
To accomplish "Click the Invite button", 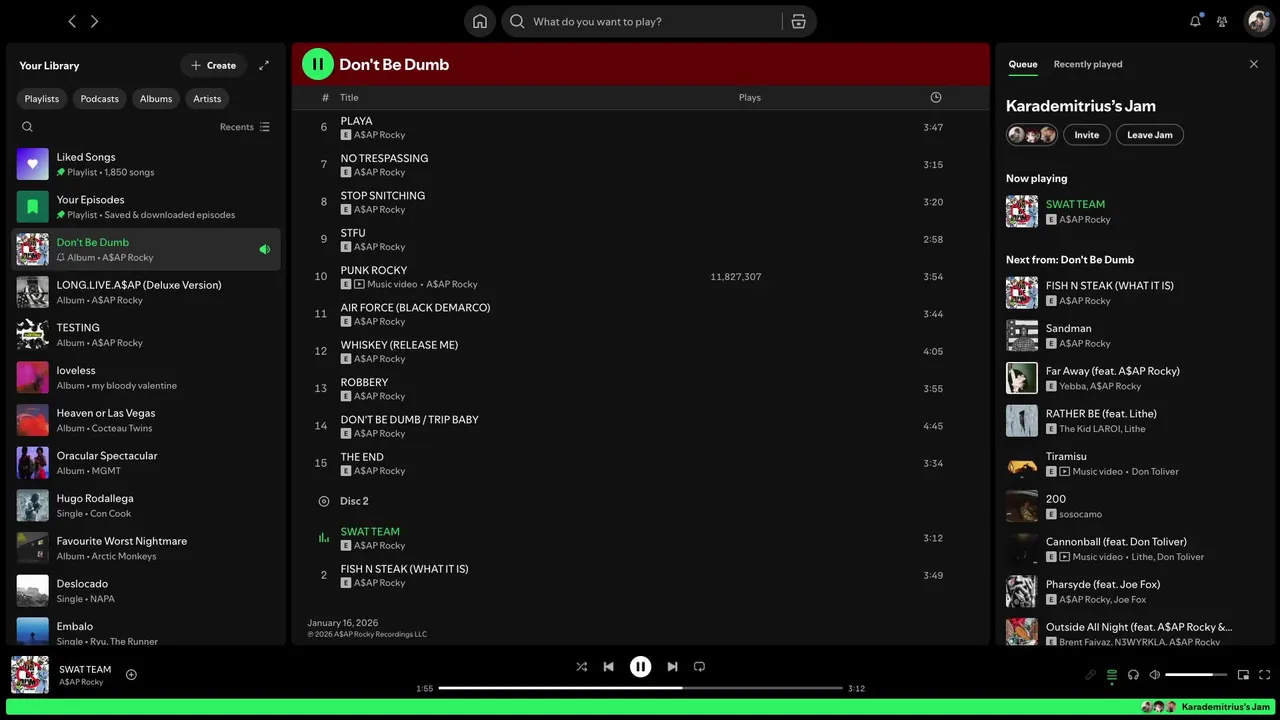I will click(x=1087, y=135).
